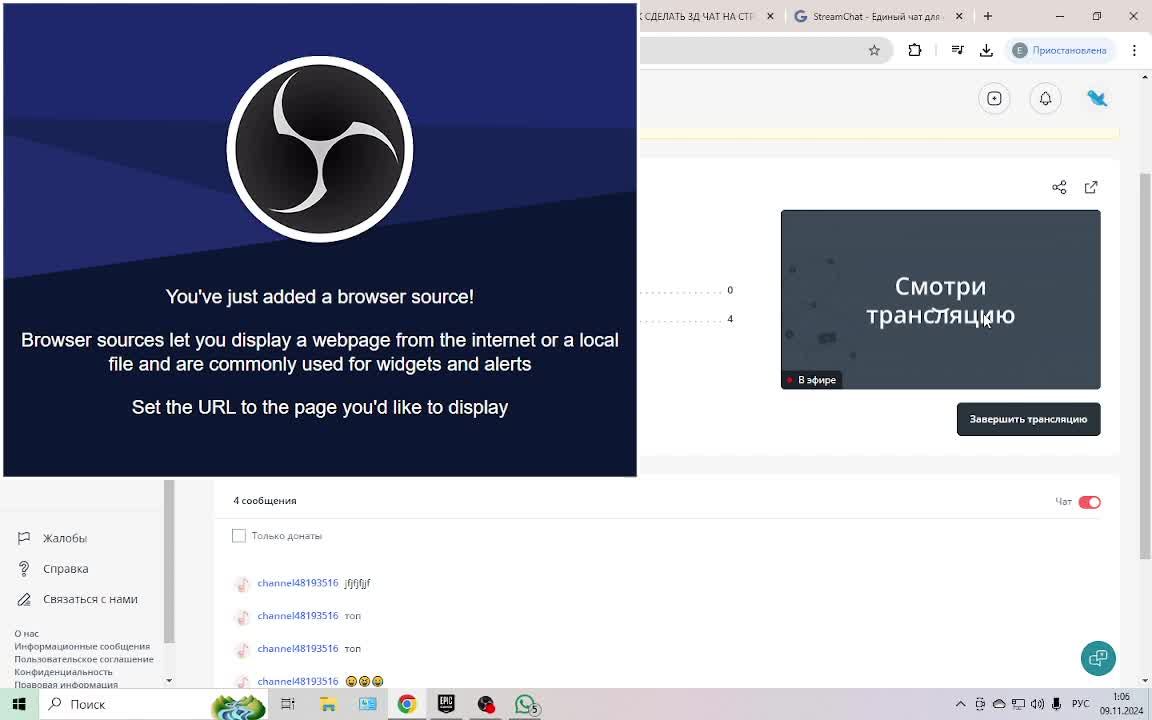
Task: Open the Chrome three-dot menu
Action: click(x=1134, y=51)
